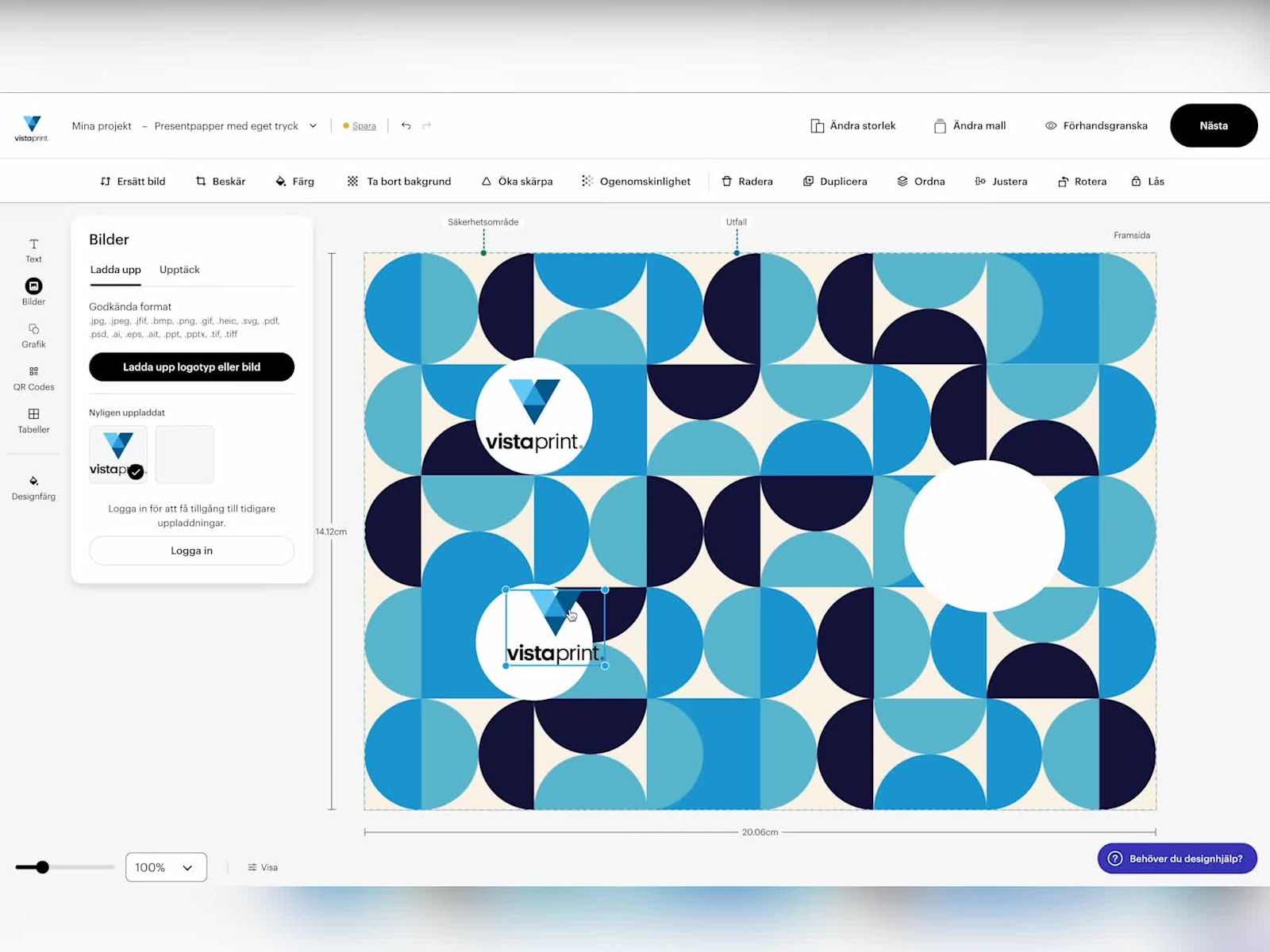
Task: Select the Bilder sidebar tool
Action: 33,292
